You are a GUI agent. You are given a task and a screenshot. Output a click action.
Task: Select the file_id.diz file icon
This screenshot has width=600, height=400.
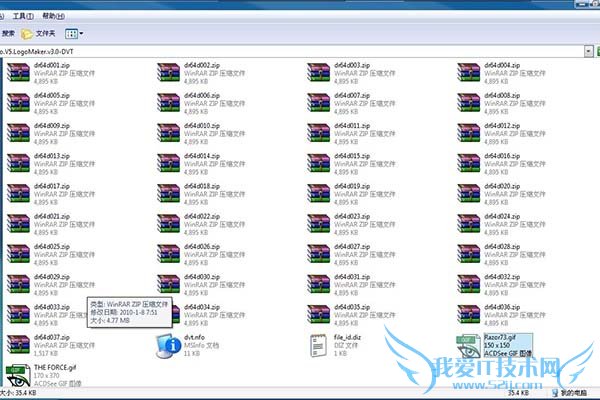[x=318, y=346]
